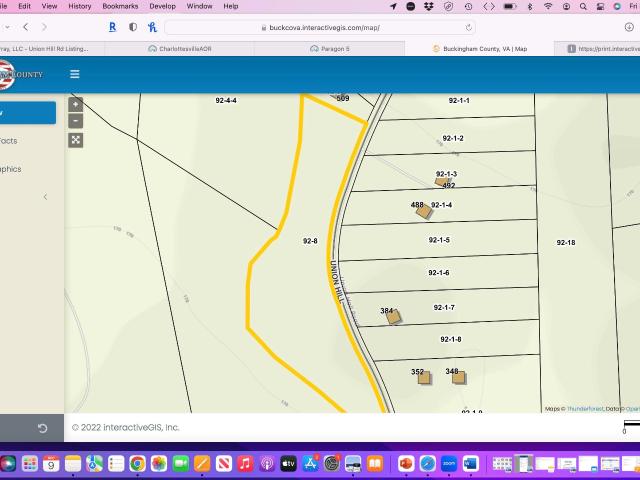Zoom out of the map with minus button
Screen dimensions: 640x480
[76, 121]
